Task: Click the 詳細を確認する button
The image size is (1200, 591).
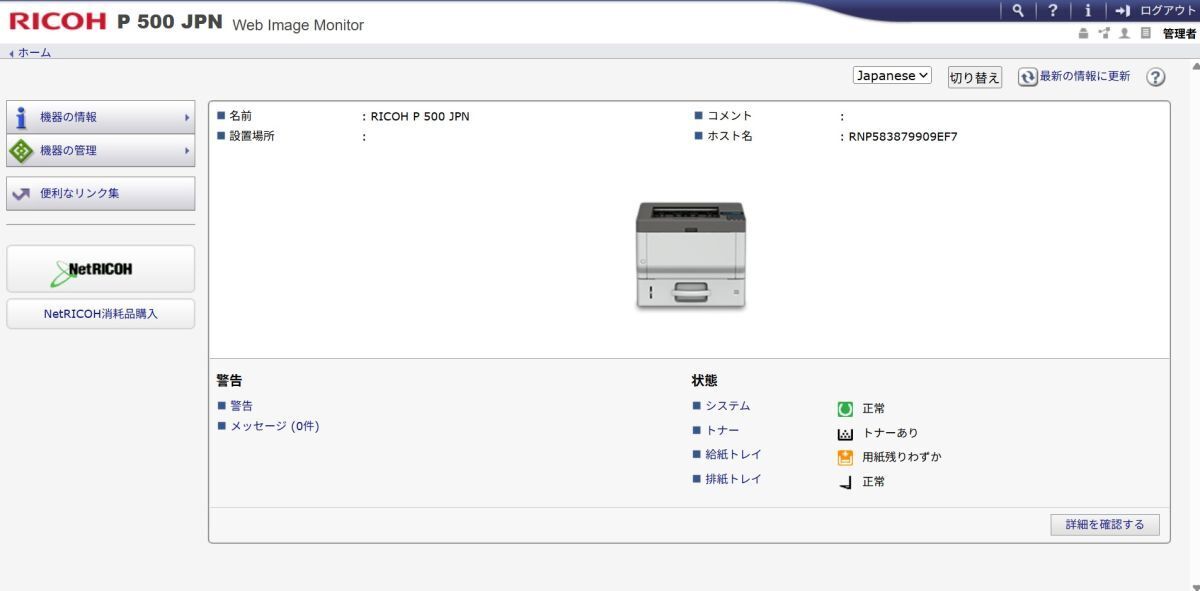Action: [x=1104, y=525]
